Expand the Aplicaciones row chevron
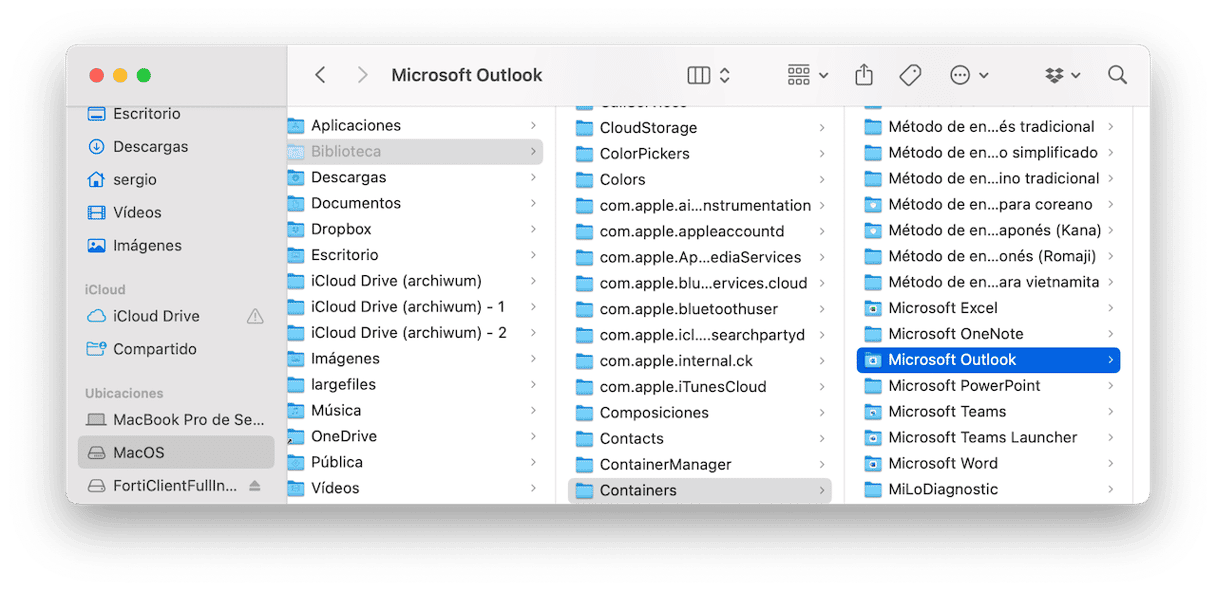The image size is (1216, 591). (x=534, y=126)
